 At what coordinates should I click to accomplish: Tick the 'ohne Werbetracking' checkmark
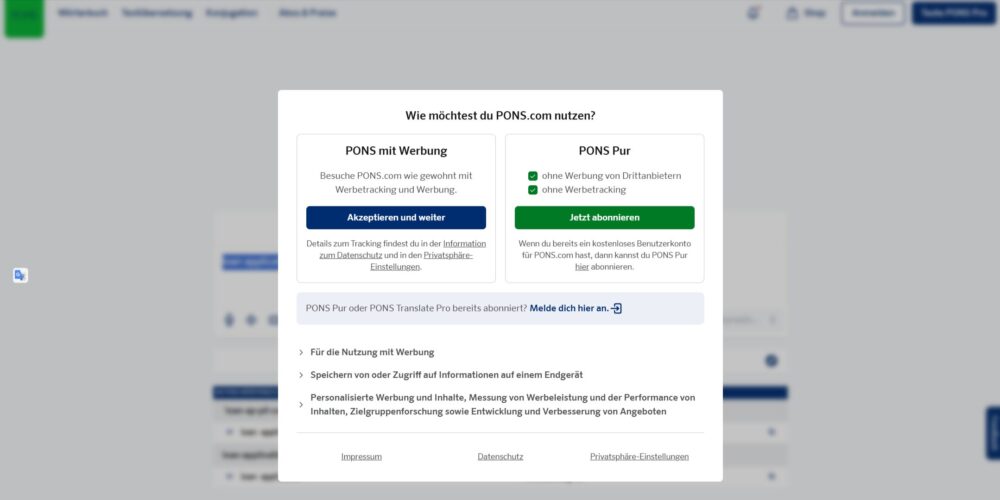[533, 190]
